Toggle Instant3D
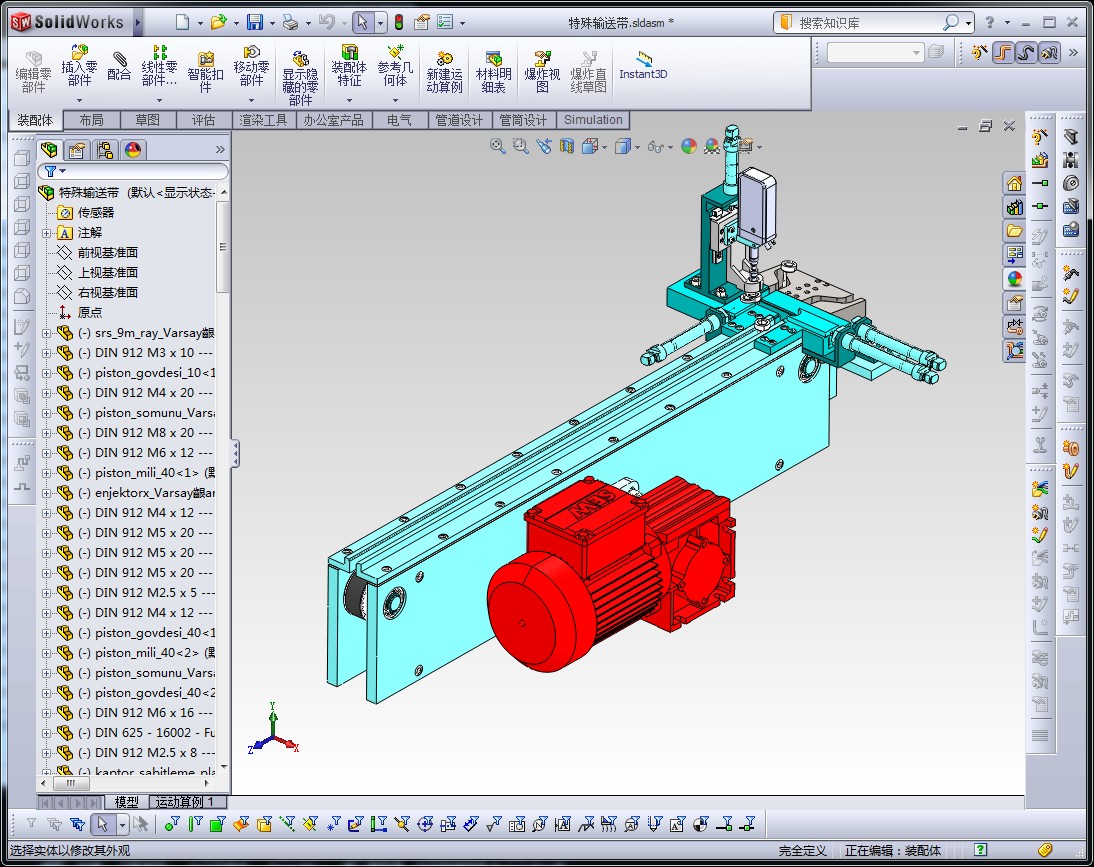 [643, 66]
